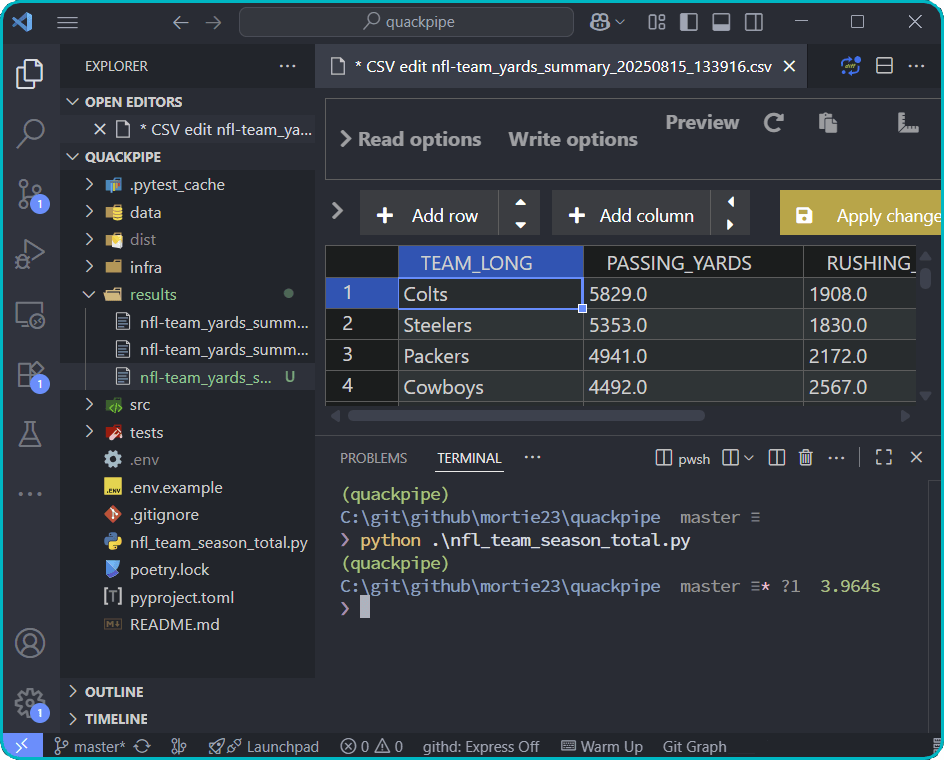Open more editor actions menu
The image size is (944, 760).
coord(916,66)
